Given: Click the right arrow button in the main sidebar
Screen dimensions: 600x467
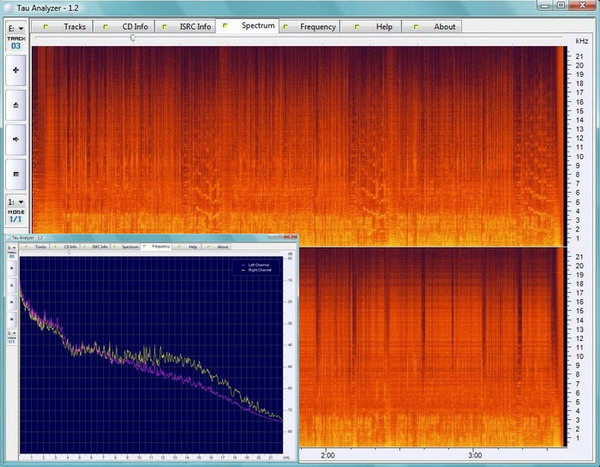Looking at the screenshot, I should pos(15,139).
